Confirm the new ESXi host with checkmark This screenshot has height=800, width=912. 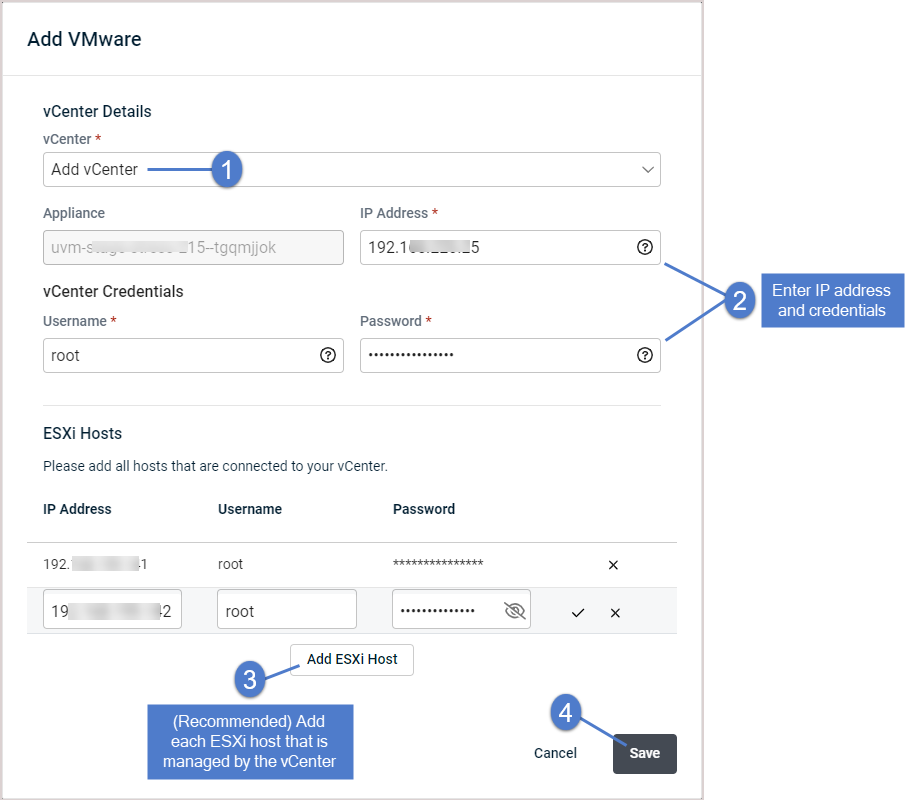pos(578,613)
